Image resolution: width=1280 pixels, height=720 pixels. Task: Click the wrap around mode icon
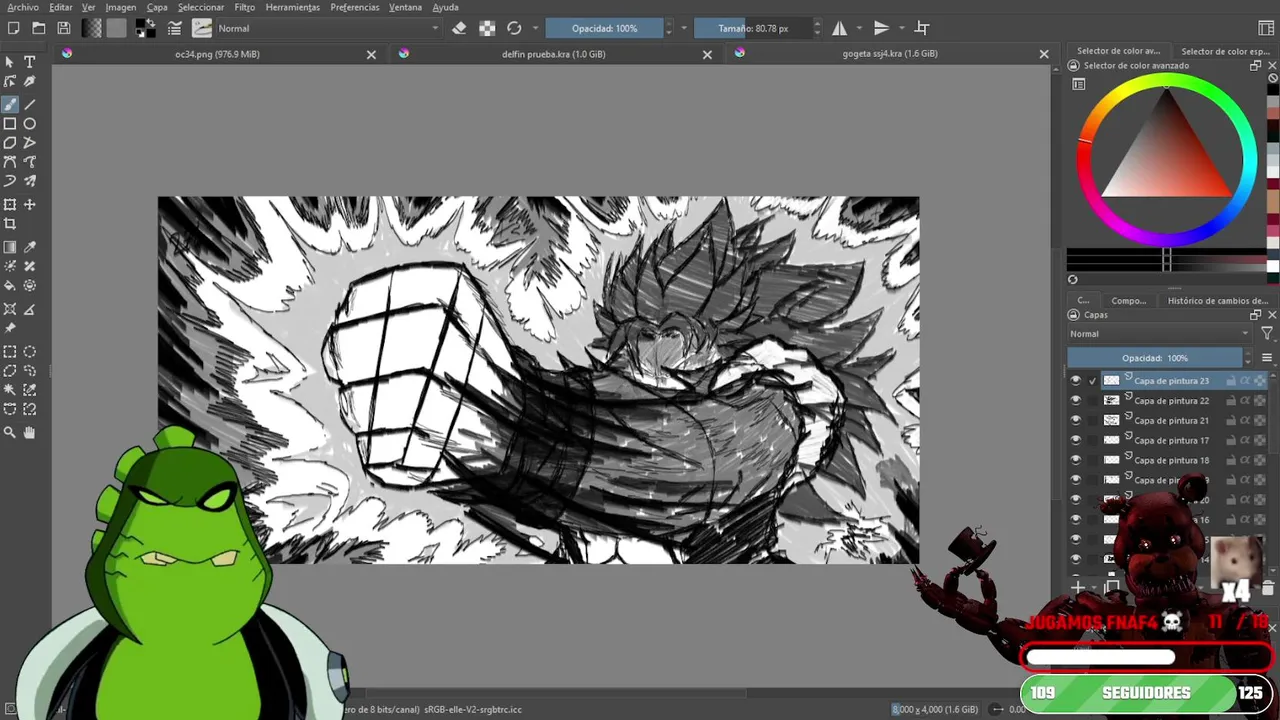(x=922, y=28)
